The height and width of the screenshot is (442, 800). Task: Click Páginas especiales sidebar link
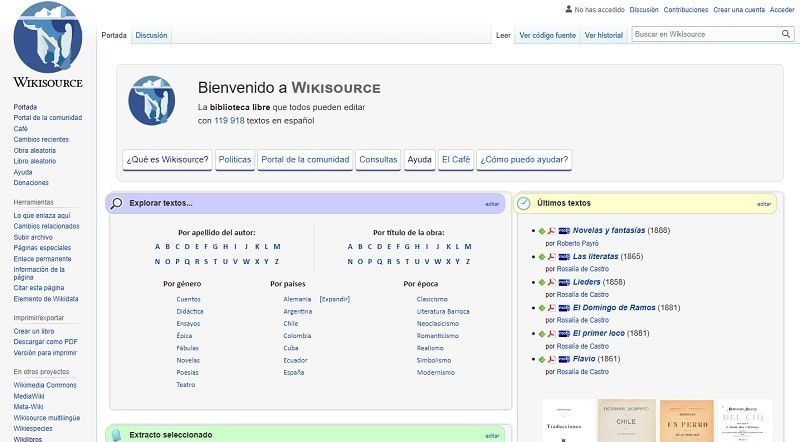tap(42, 248)
